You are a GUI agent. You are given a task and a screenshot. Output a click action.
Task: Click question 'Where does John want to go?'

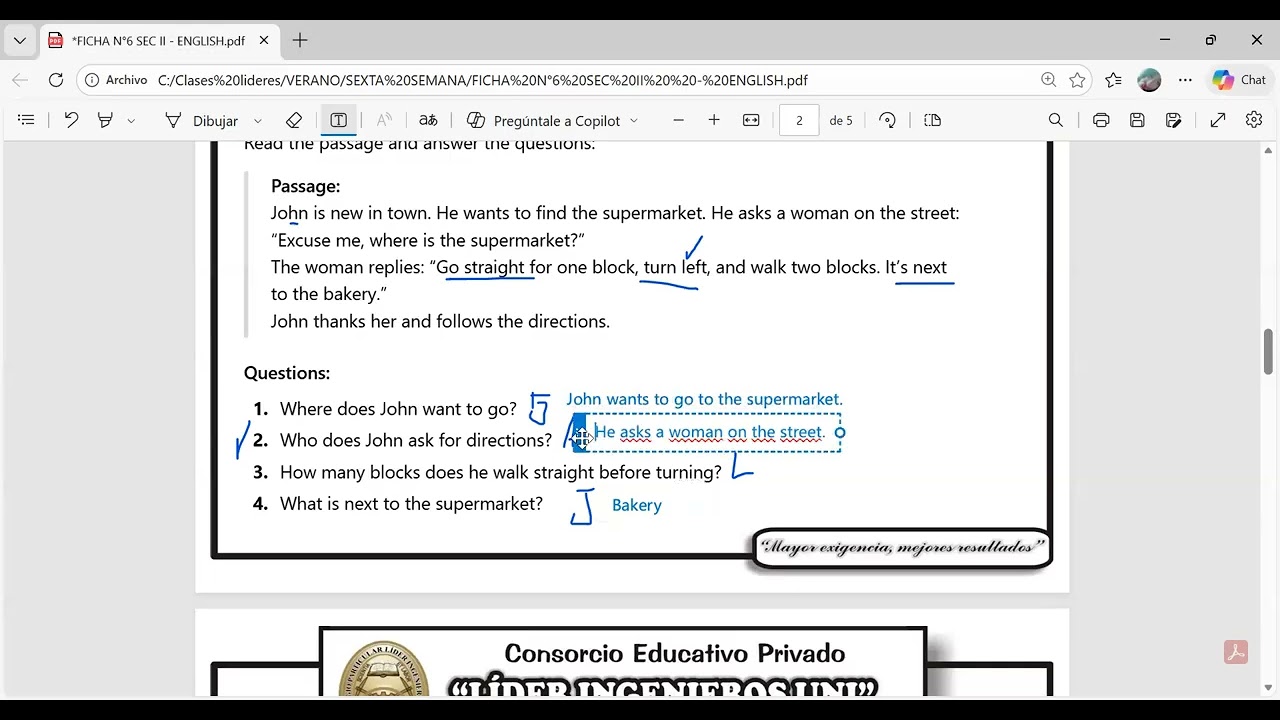398,409
